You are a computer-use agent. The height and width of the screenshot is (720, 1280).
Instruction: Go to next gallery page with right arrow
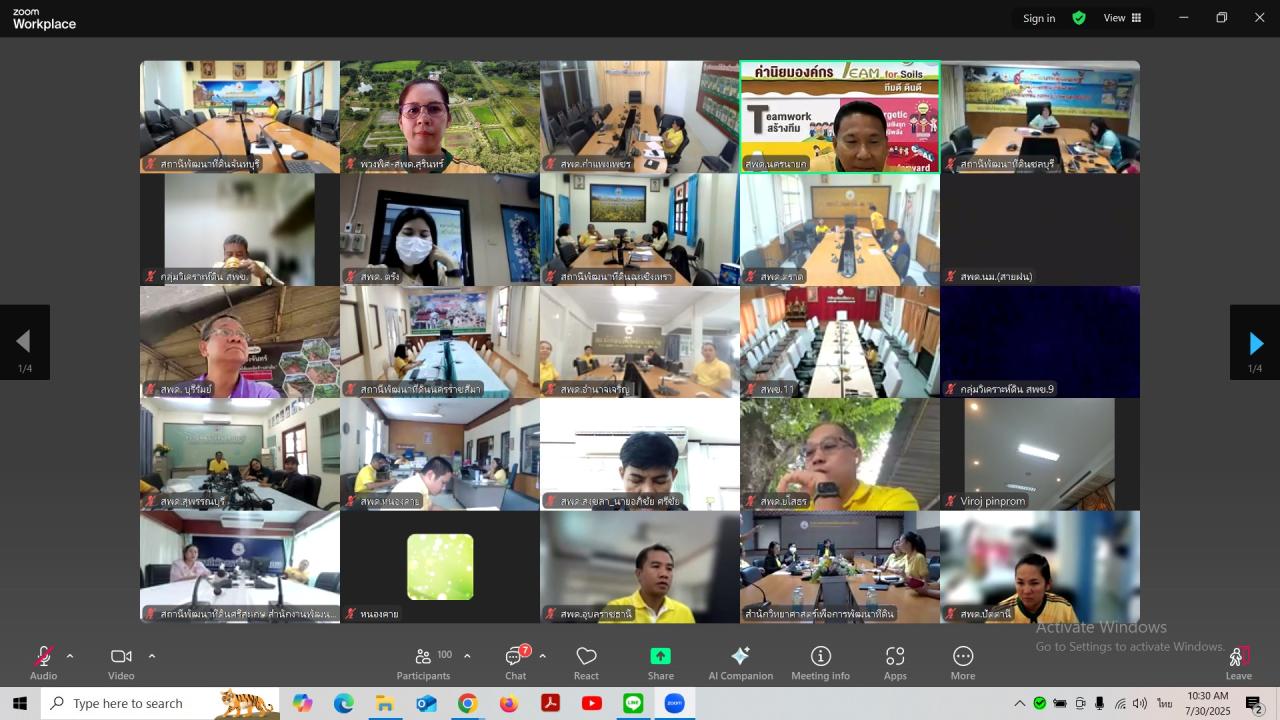1255,342
